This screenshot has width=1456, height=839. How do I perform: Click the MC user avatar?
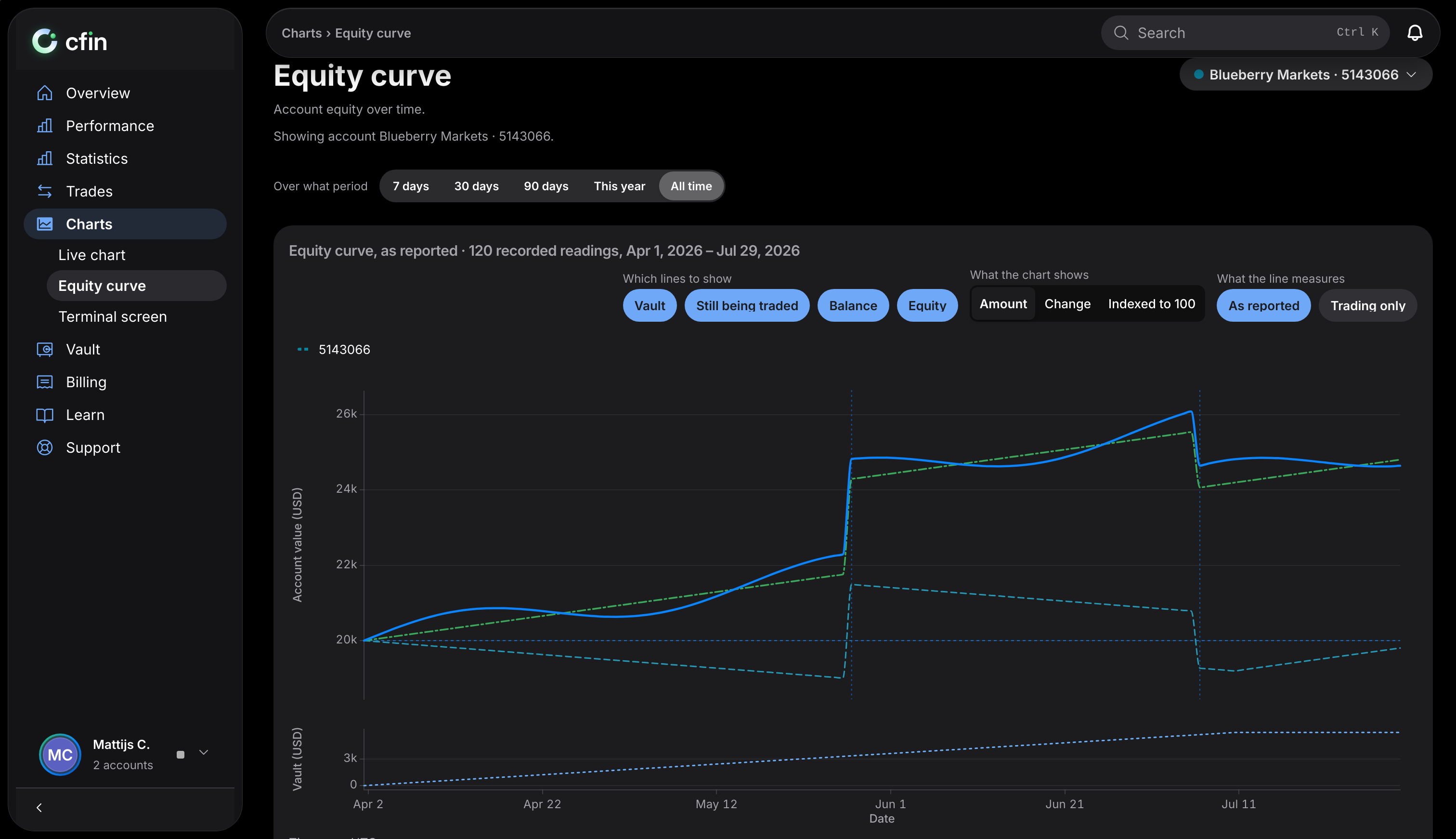[x=60, y=754]
